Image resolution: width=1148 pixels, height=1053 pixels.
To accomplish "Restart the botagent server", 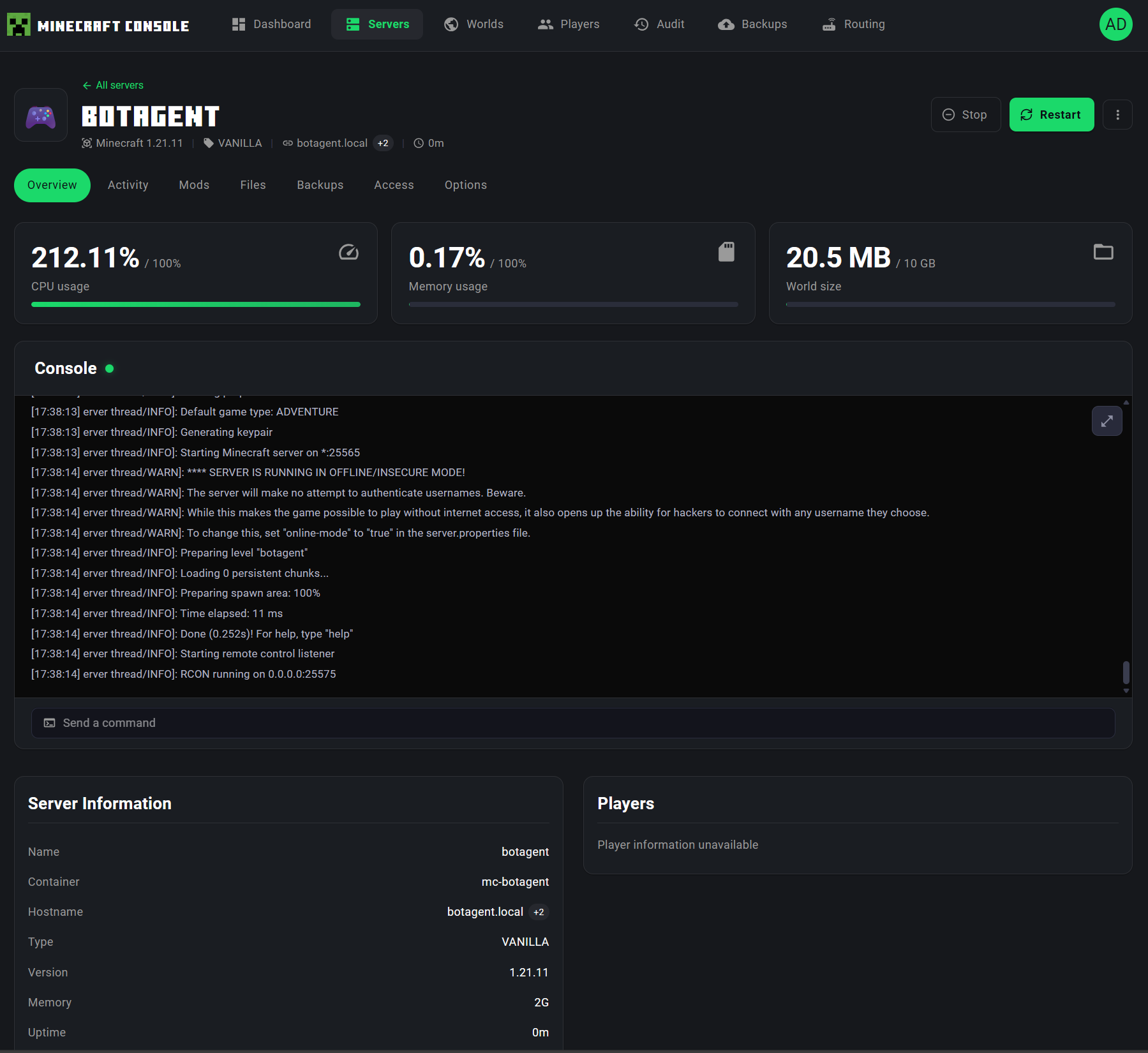I will (x=1051, y=115).
